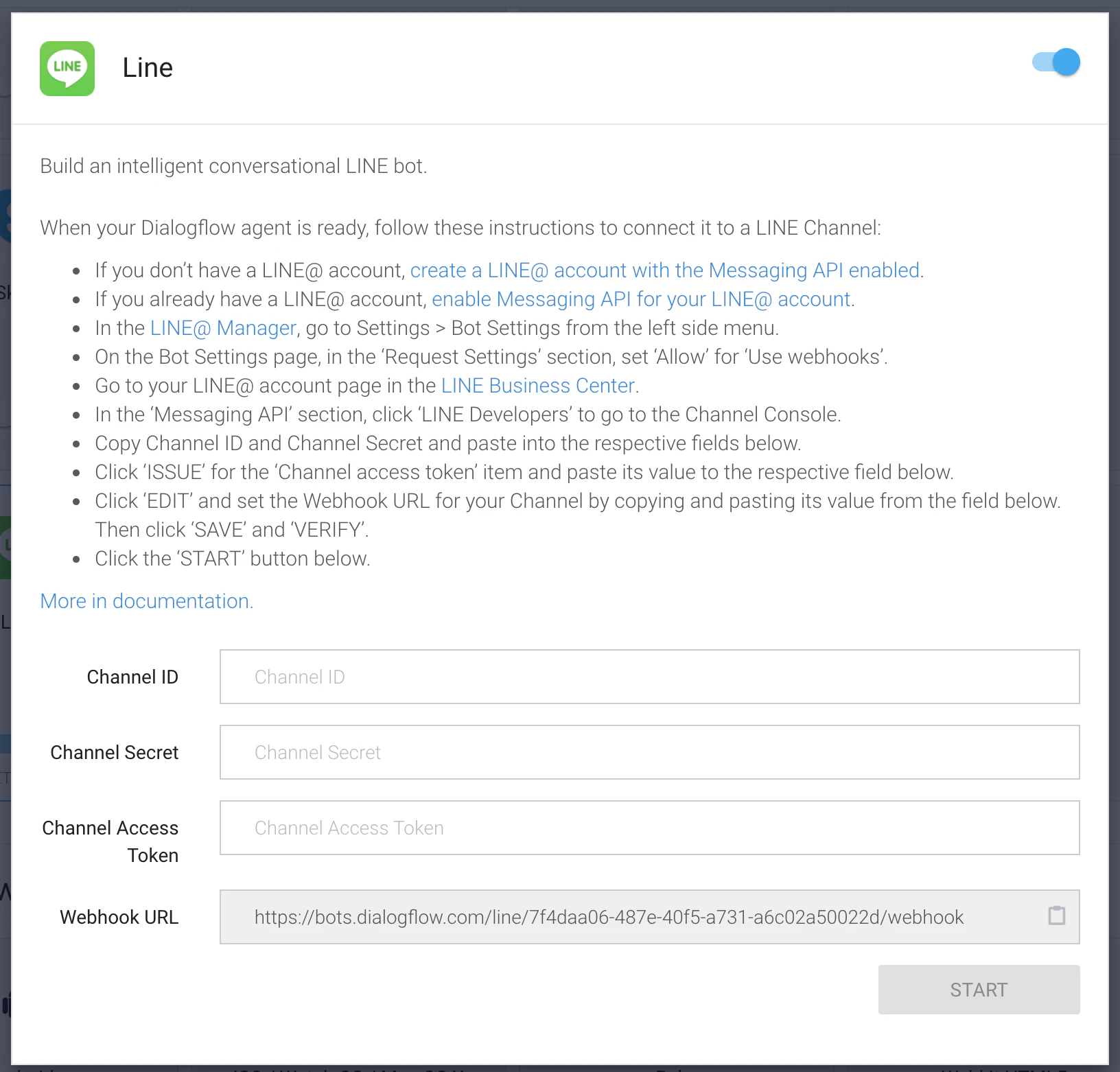This screenshot has width=1120, height=1072.
Task: Open 'enable Messaging API for your LINE@ account' link
Action: point(641,299)
